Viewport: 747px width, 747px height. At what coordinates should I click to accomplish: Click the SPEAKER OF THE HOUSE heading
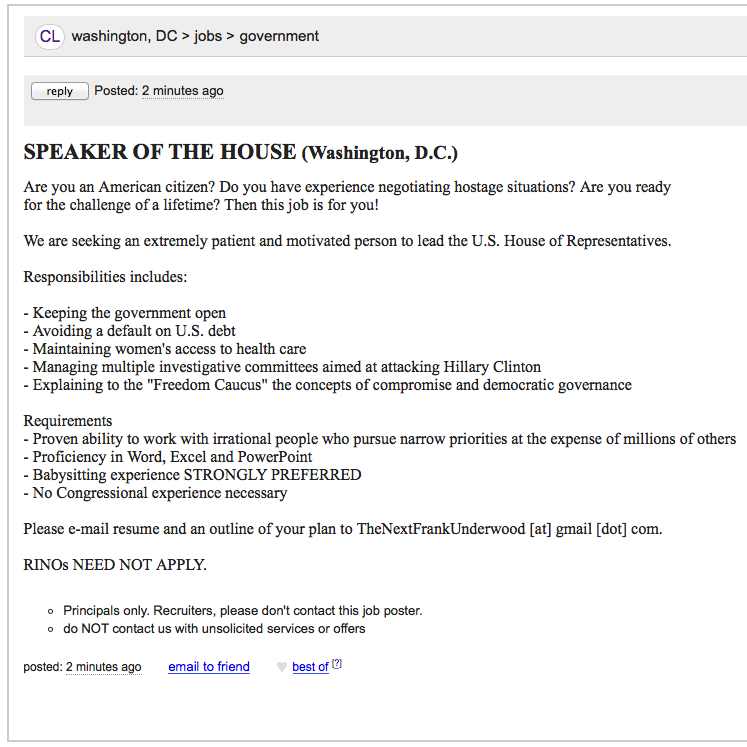coord(160,152)
